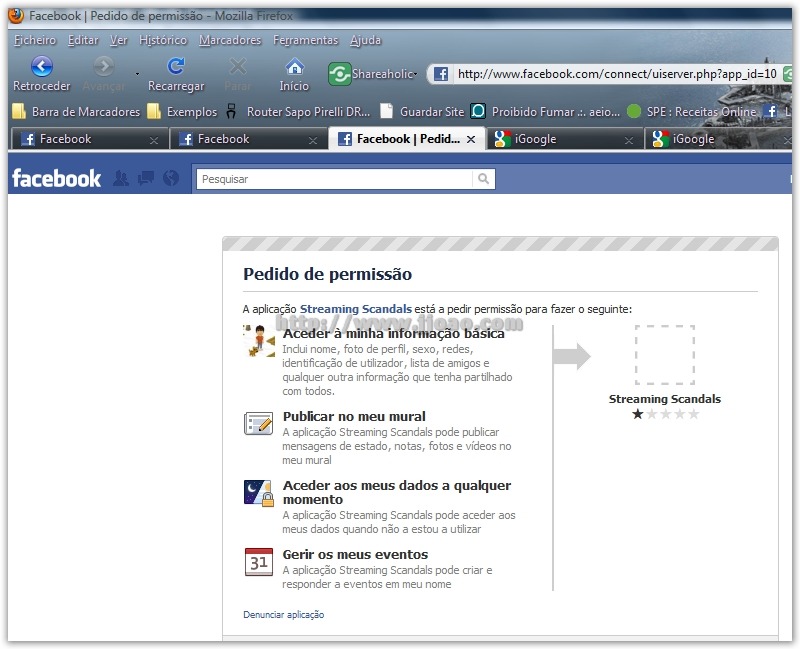Click the 'Pedido de permissão' title
The image size is (800, 649).
[x=327, y=274]
